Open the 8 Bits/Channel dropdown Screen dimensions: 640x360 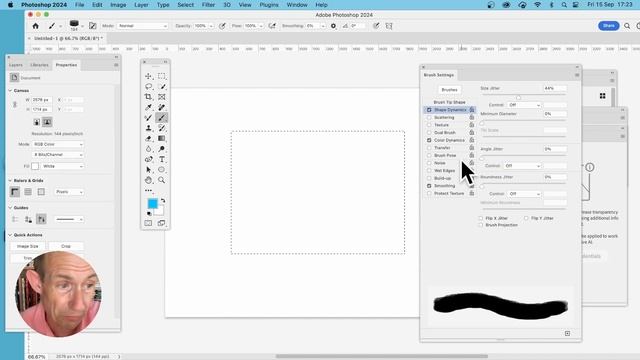(x=58, y=155)
